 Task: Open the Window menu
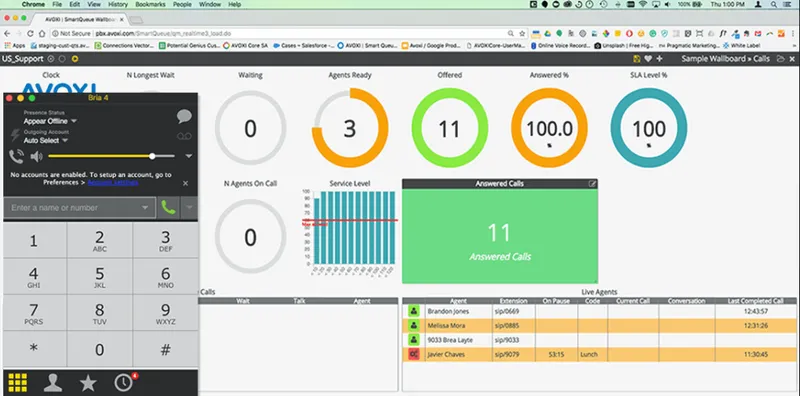[210, 4]
